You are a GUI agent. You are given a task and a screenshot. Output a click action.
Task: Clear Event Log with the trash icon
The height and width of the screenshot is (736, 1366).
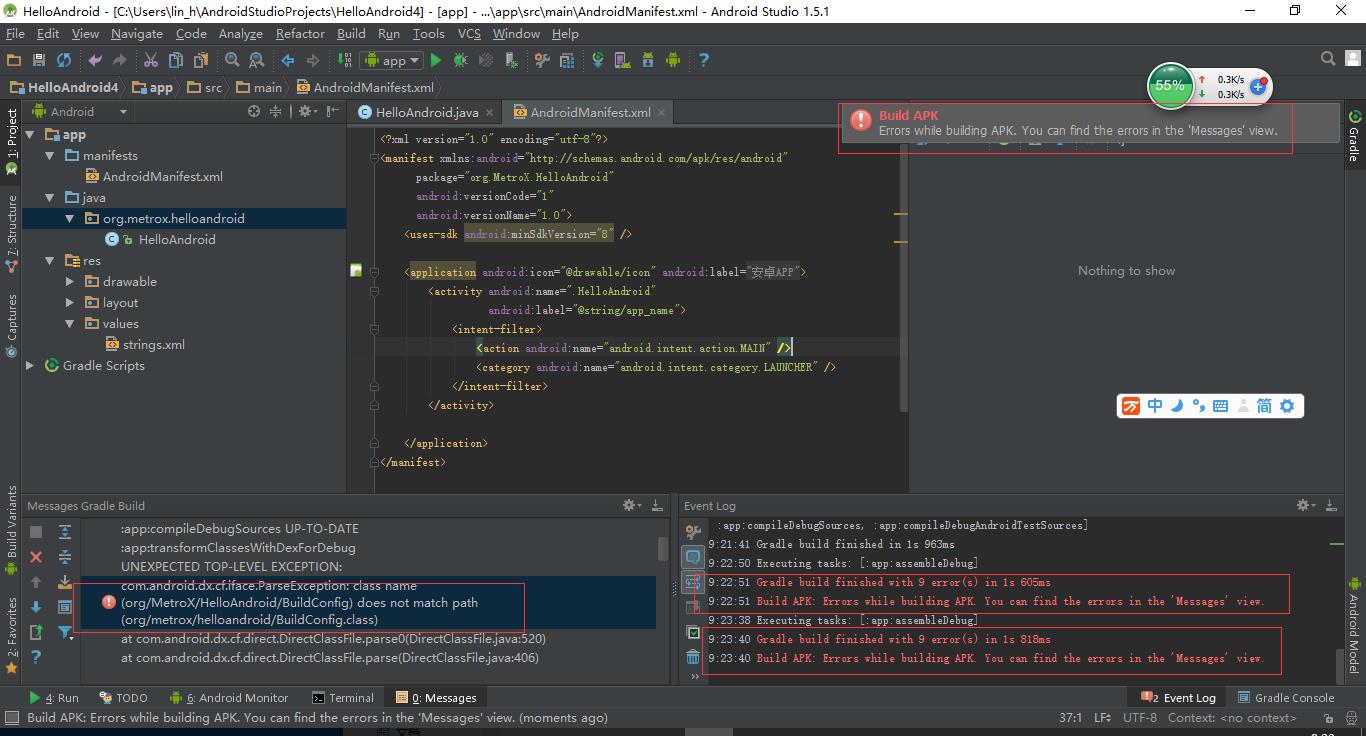point(693,657)
